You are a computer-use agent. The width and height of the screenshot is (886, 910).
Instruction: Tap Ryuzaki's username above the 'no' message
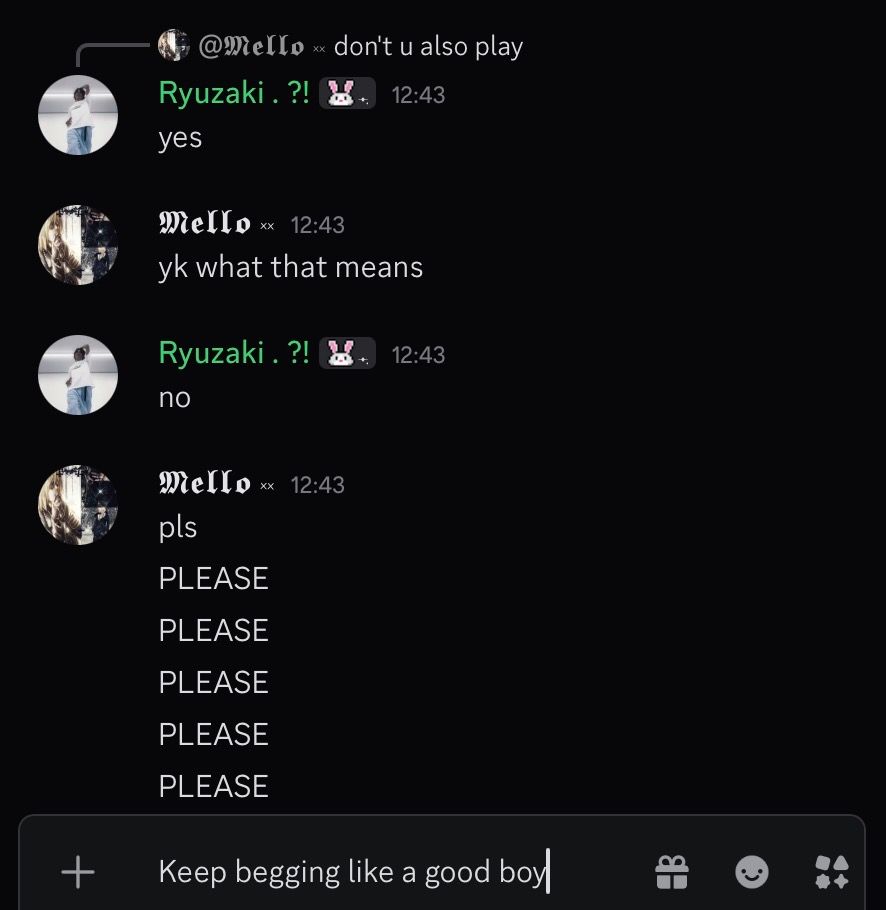click(234, 354)
